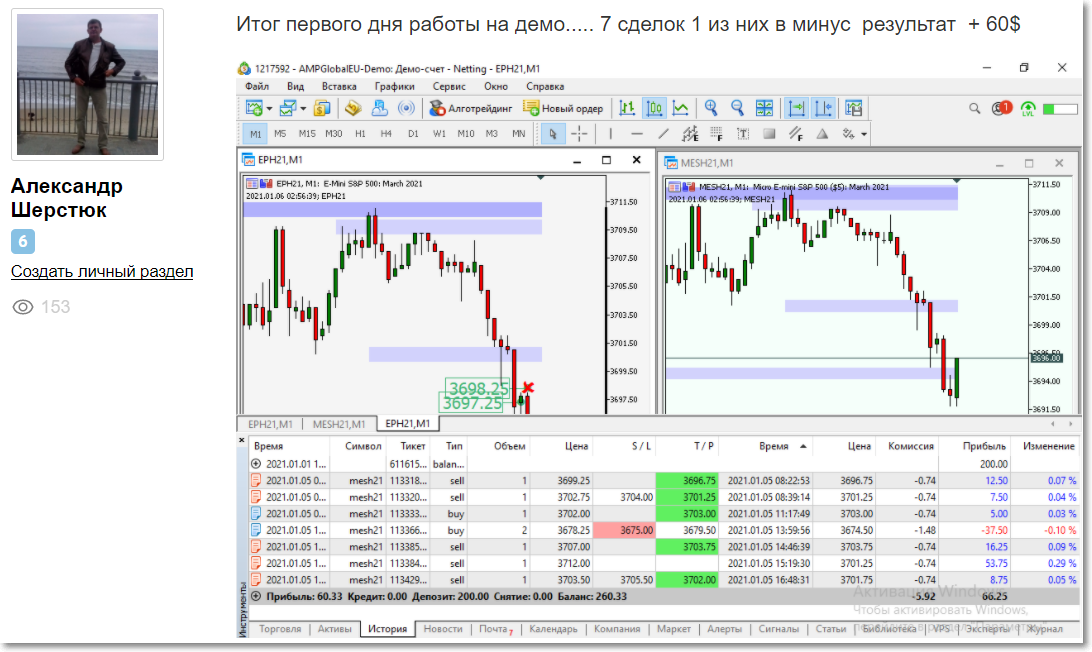Screen dimensions: 1092x652
Task: Toggle chart auto scroll icon
Action: 796,108
